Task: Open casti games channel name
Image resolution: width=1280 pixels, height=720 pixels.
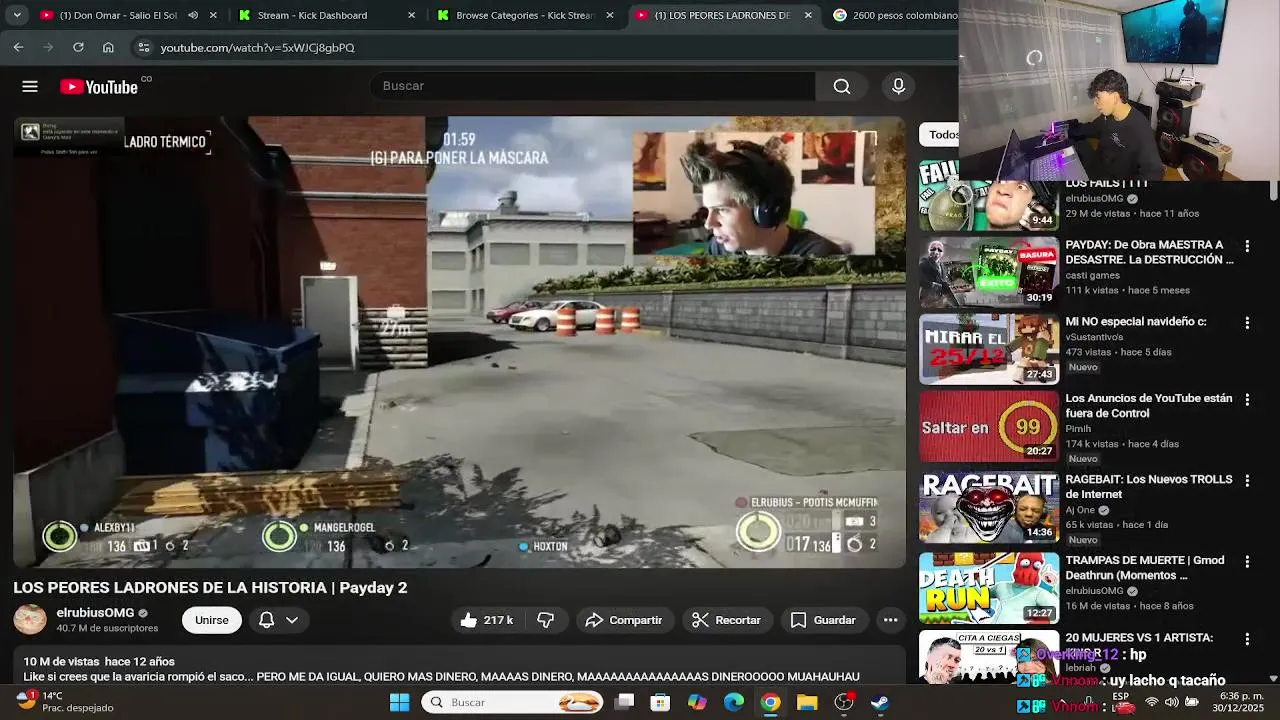Action: tap(1092, 275)
